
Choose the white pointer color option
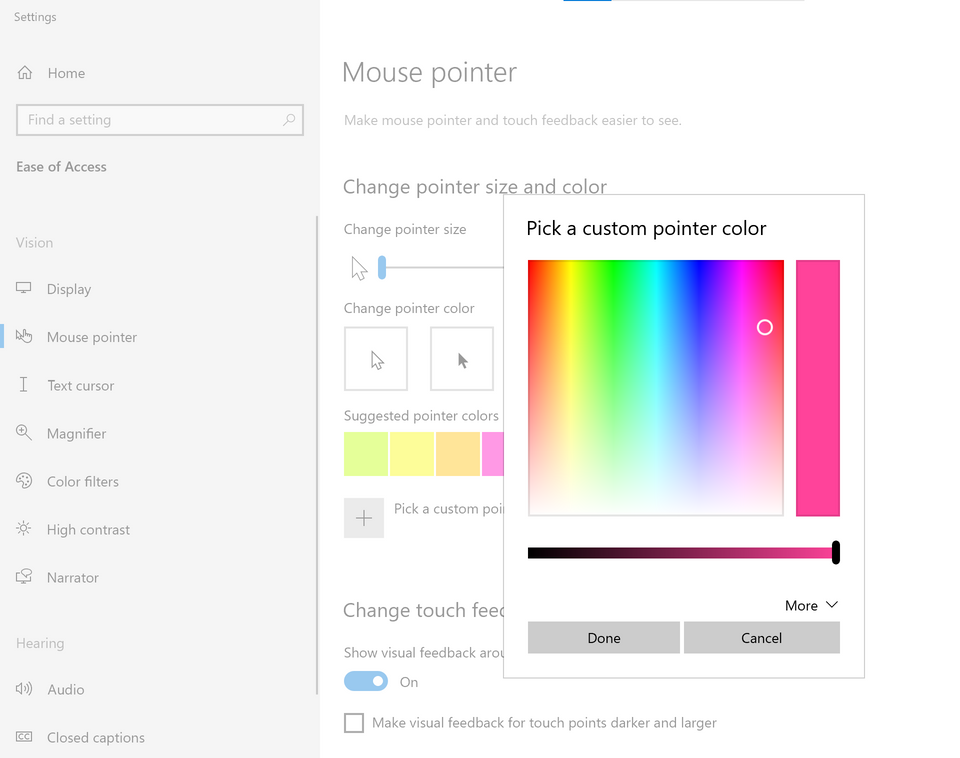[x=376, y=359]
